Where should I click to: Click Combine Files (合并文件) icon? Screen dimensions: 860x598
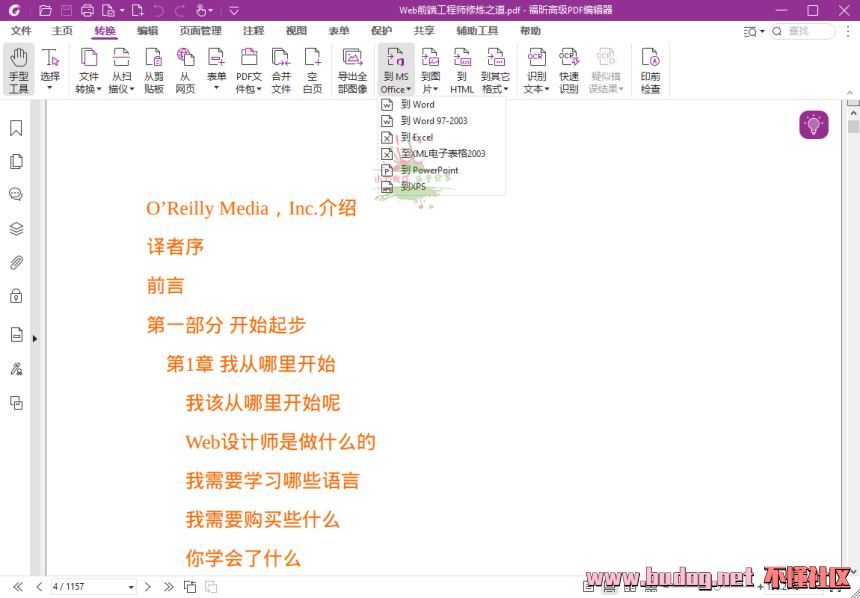[281, 70]
